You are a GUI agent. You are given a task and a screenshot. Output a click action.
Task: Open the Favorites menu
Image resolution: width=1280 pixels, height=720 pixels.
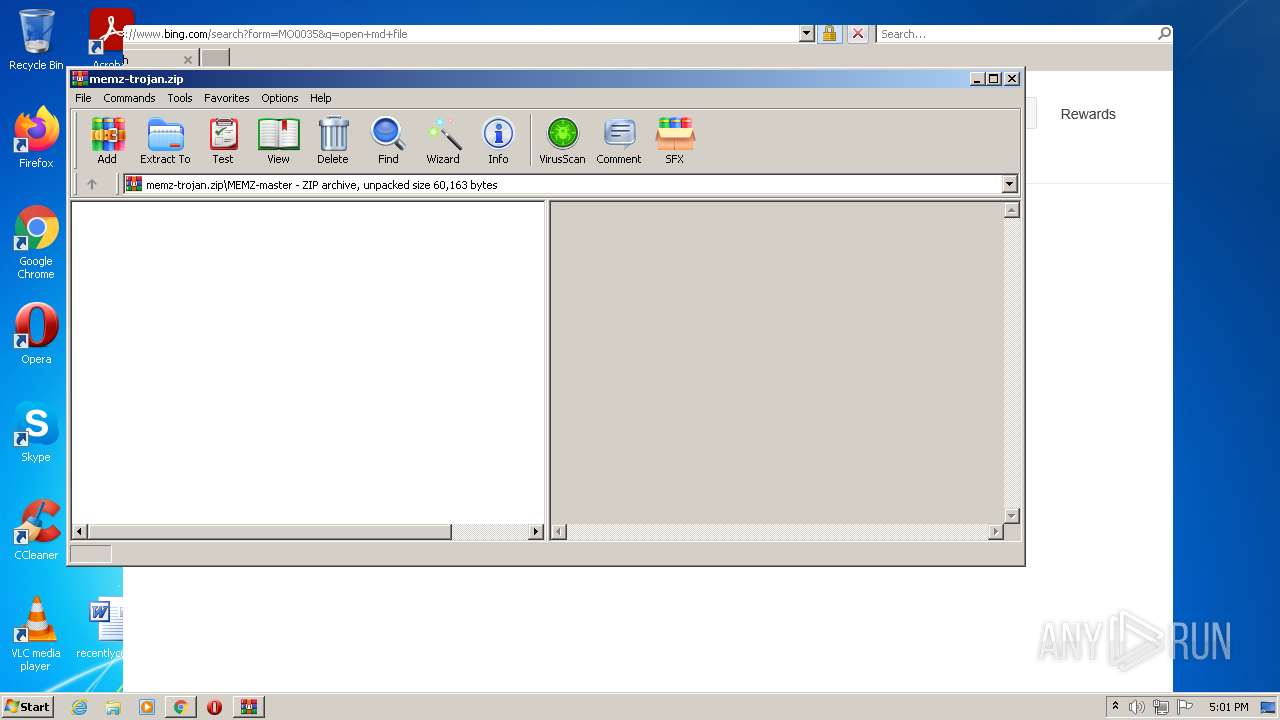227,98
